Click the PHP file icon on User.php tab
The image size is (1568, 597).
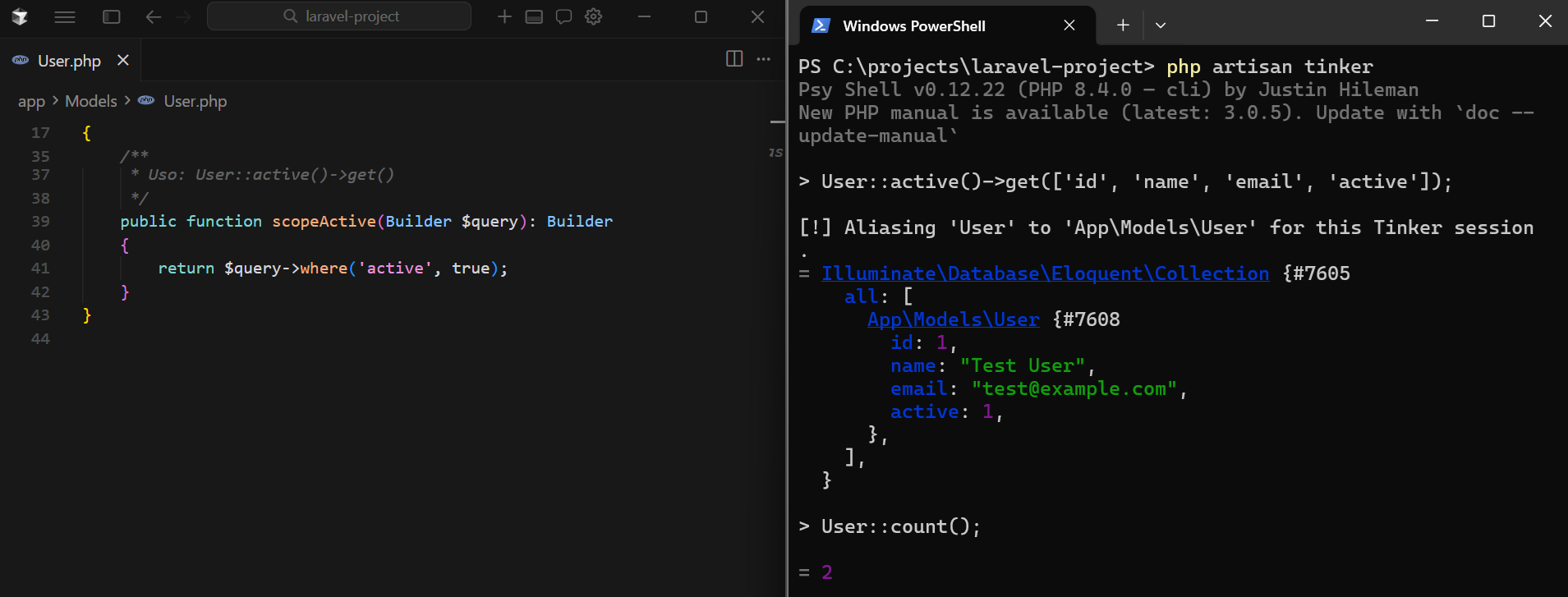[x=21, y=60]
